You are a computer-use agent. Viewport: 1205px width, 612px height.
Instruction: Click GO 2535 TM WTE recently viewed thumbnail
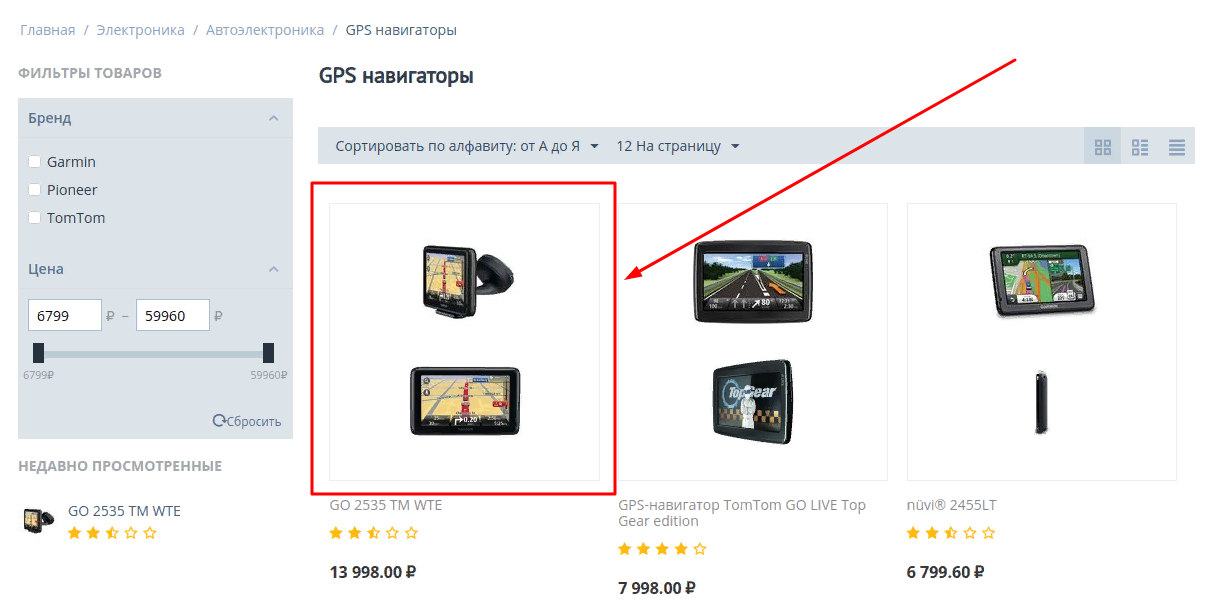pos(39,521)
